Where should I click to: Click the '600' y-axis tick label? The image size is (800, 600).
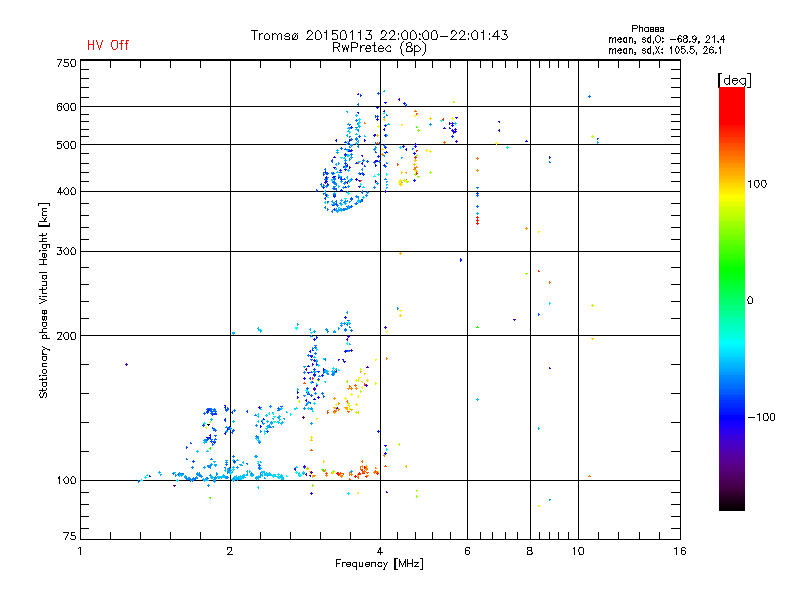tap(67, 107)
